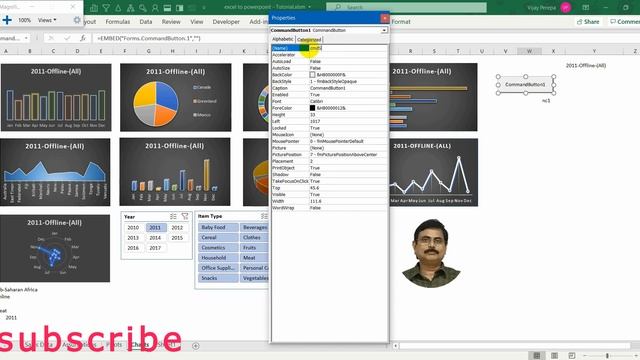Close the Magnifier window
Screen dimensions: 640x360
(73, 7)
